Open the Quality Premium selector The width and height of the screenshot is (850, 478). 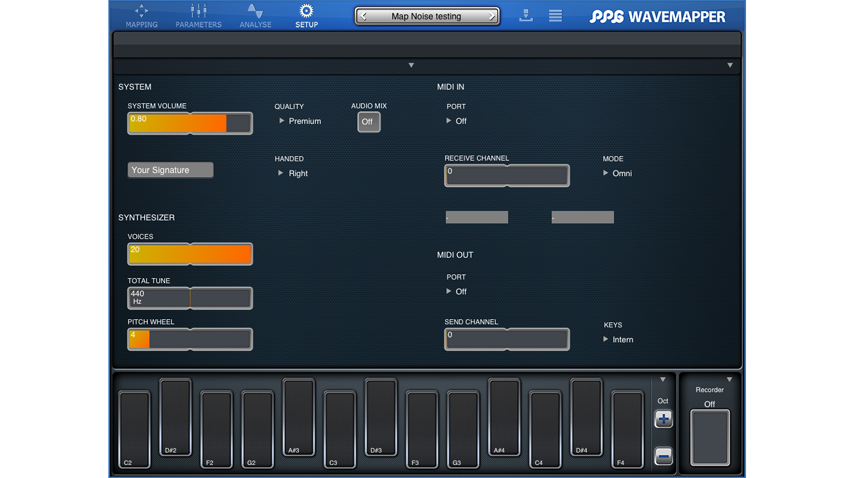click(x=300, y=121)
